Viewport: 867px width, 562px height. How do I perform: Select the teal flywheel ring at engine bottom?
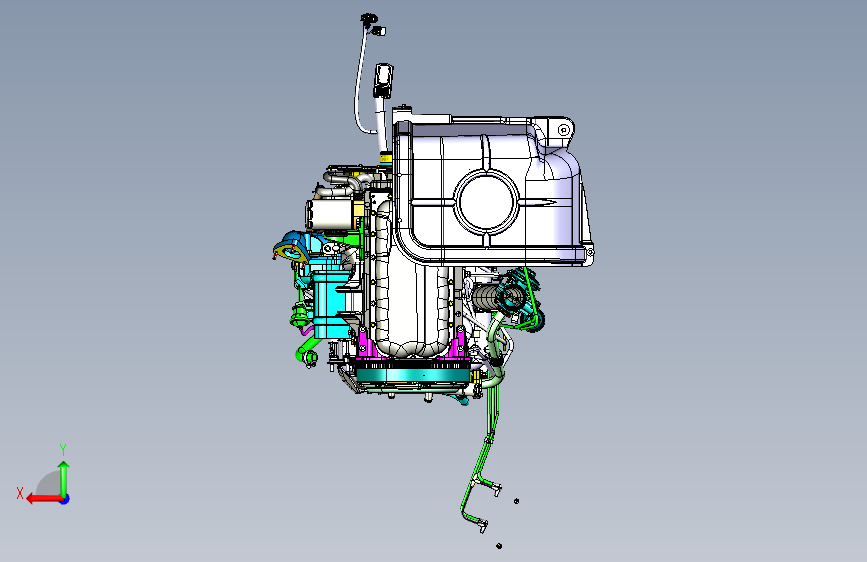[413, 376]
